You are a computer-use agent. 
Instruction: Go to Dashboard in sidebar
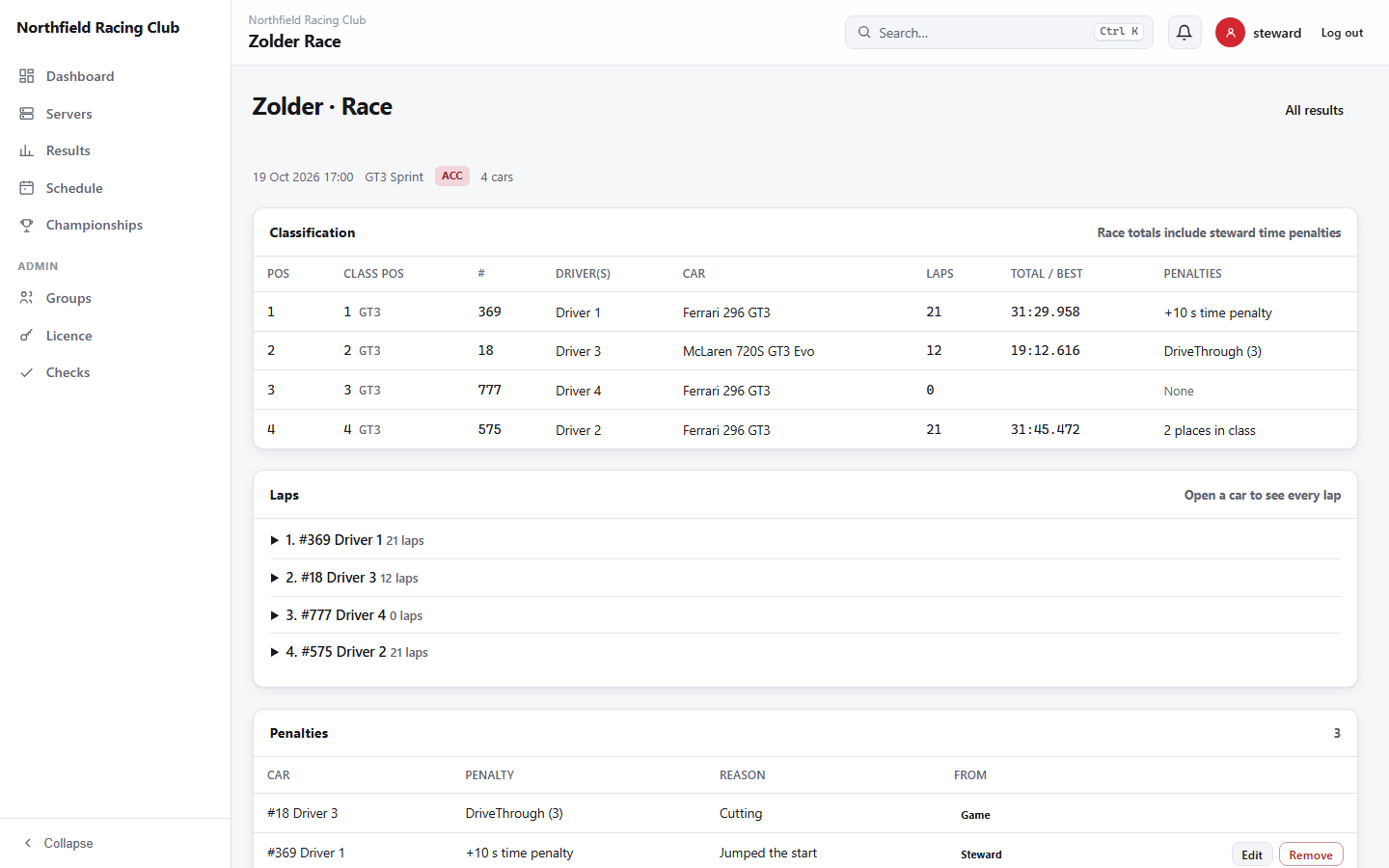(80, 76)
